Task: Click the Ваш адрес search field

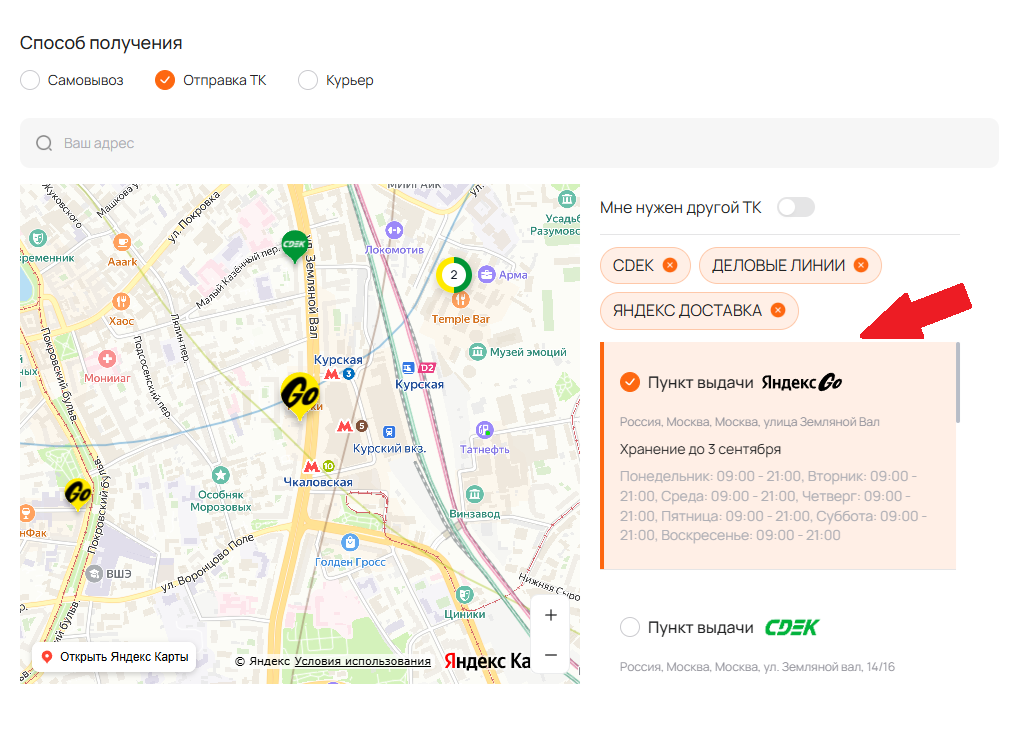Action: pyautogui.click(x=509, y=143)
